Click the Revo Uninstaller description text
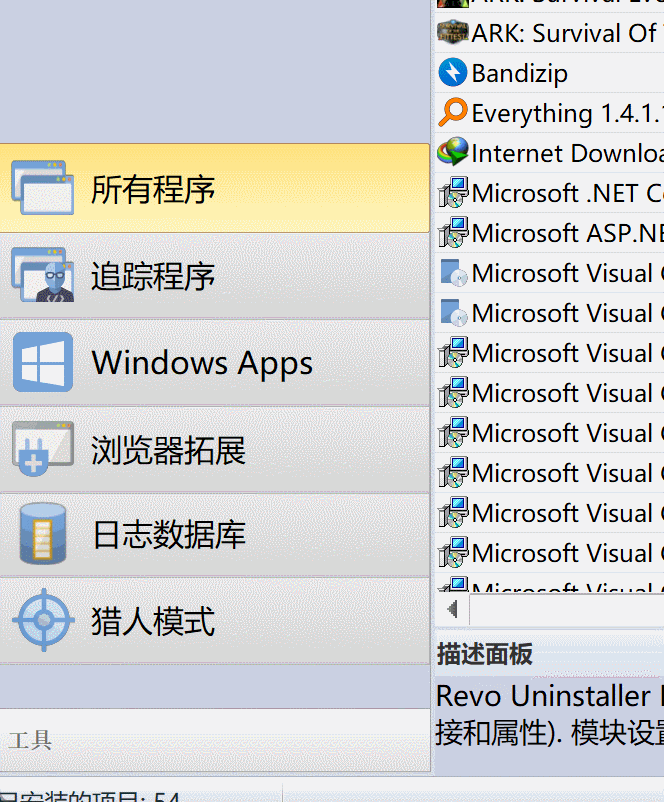Viewport: 664px width, 802px height. point(549,715)
